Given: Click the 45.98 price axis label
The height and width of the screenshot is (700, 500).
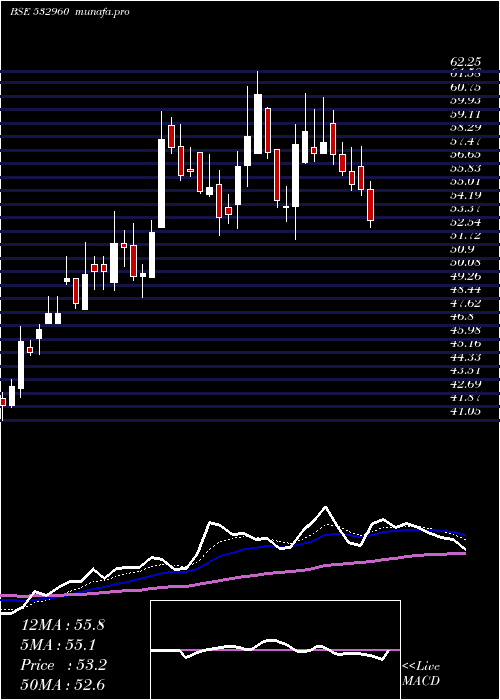Looking at the screenshot, I should click(x=465, y=330).
